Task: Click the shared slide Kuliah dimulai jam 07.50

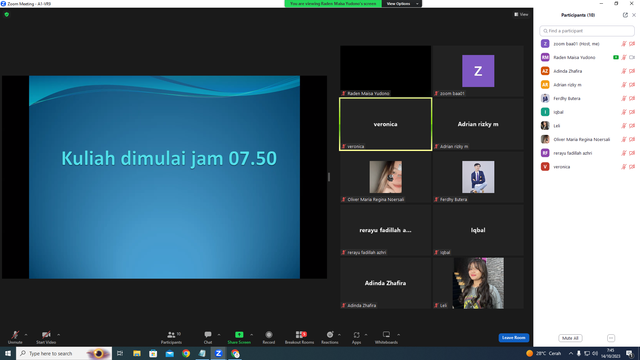Action: [x=164, y=177]
